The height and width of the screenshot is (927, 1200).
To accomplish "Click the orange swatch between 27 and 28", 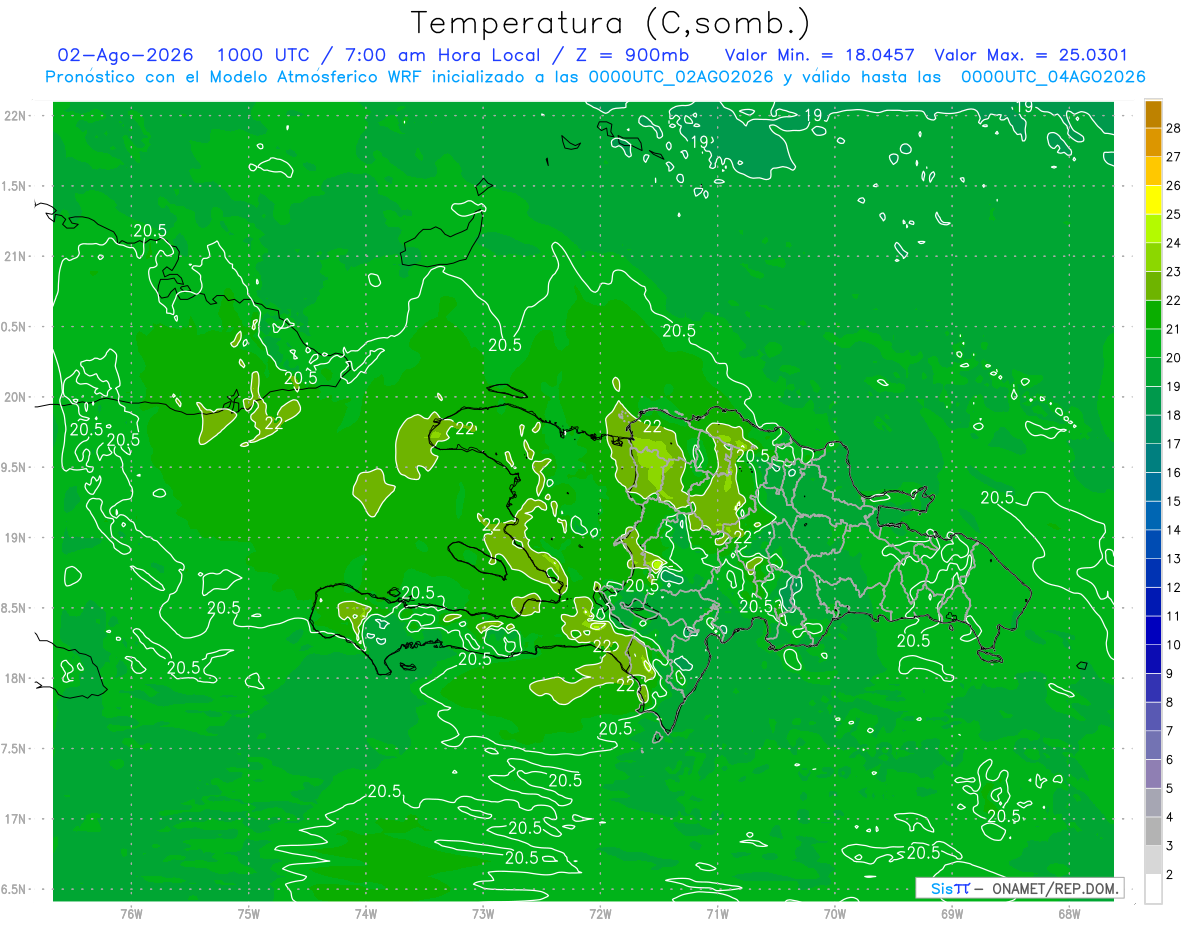I will 1153,143.
